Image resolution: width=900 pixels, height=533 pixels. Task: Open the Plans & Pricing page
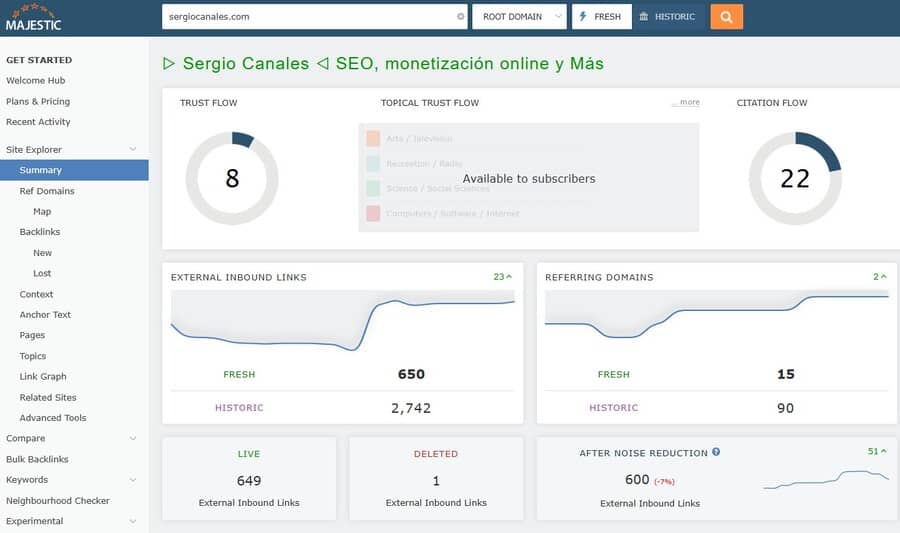[x=38, y=102]
